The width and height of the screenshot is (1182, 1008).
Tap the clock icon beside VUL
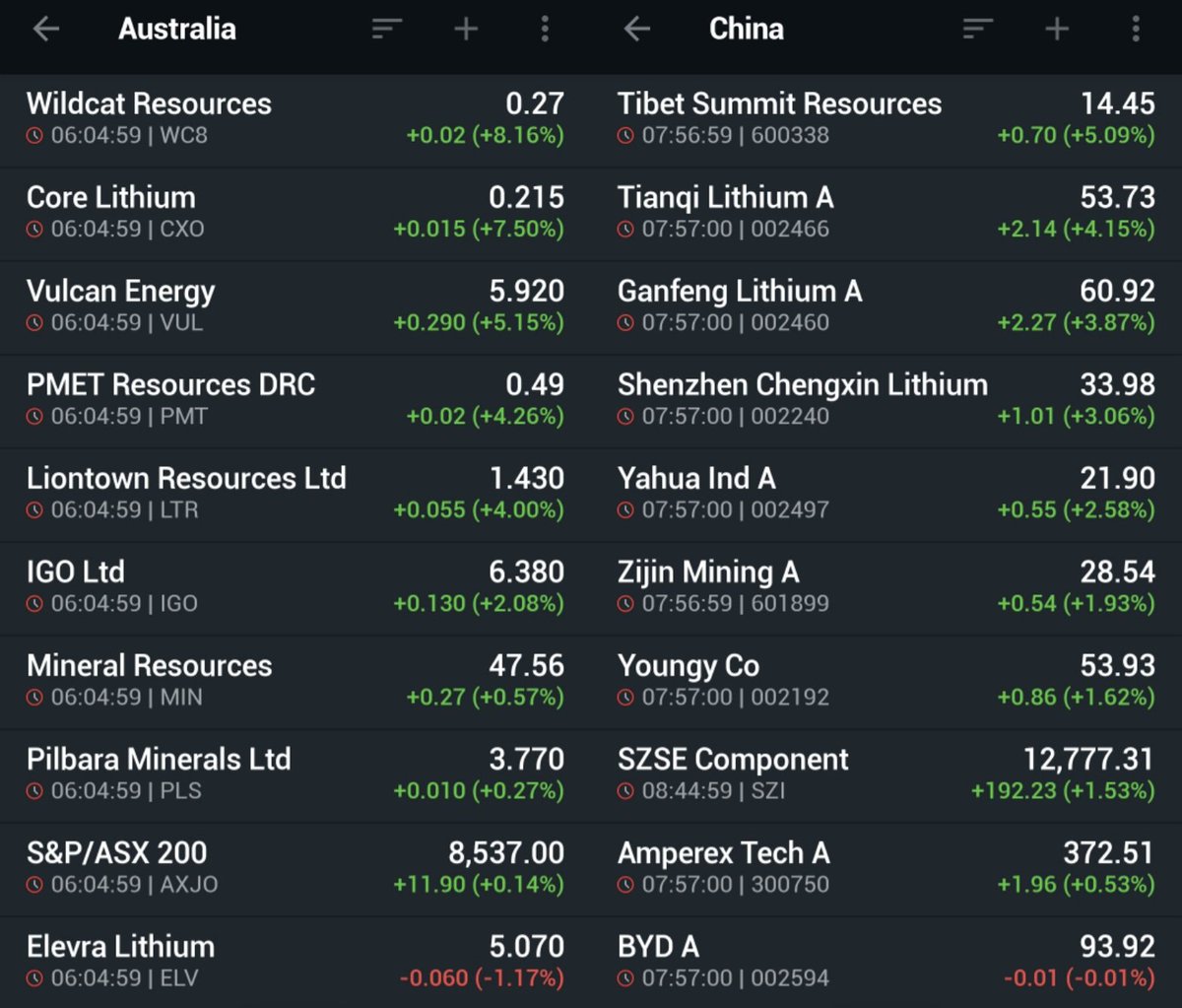[x=35, y=323]
